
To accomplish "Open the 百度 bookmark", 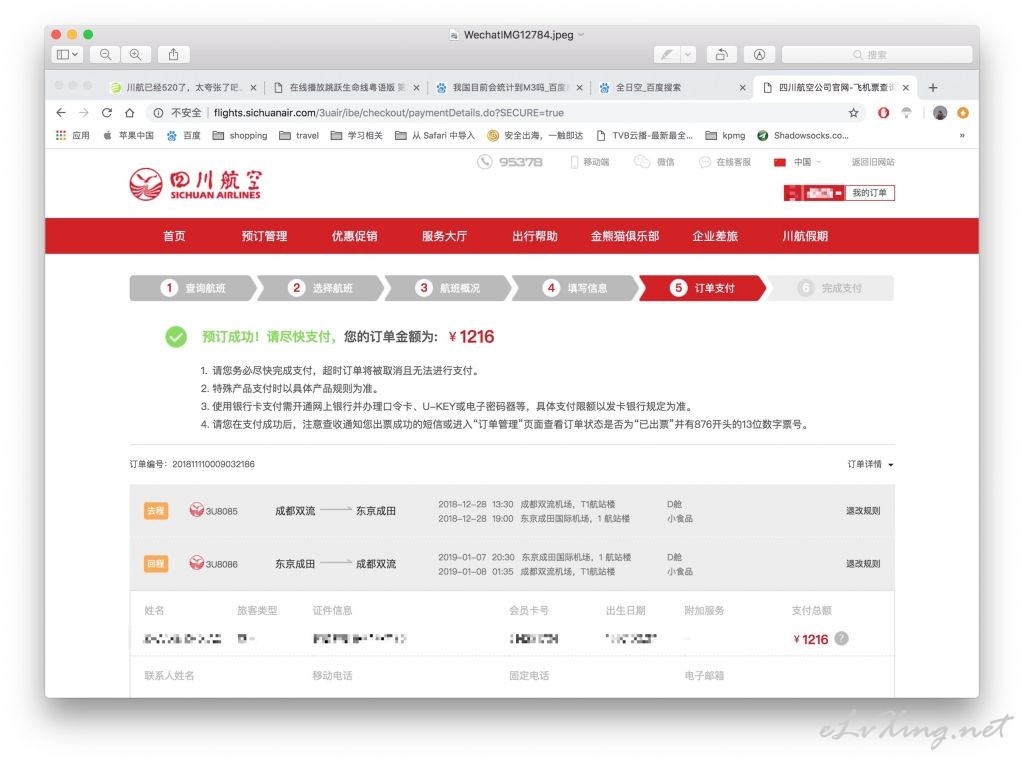I will [x=184, y=136].
